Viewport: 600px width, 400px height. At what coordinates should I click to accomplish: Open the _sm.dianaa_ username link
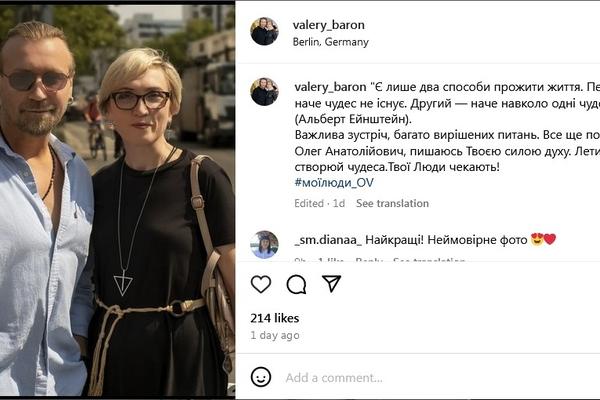(x=328, y=240)
